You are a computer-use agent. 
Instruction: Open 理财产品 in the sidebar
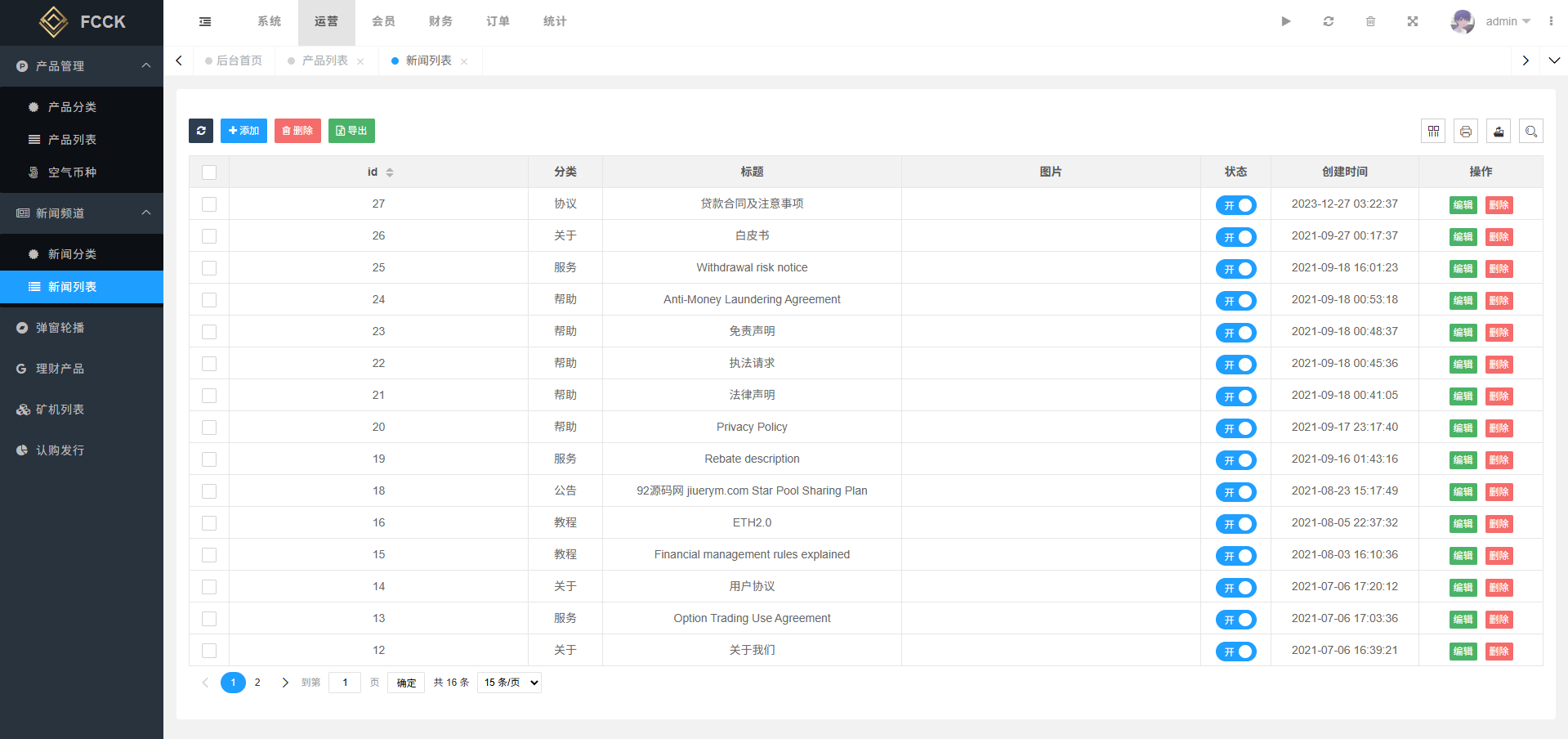coord(82,369)
